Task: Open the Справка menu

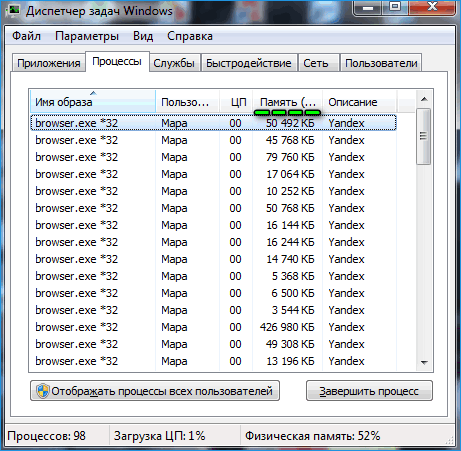Action: point(190,36)
